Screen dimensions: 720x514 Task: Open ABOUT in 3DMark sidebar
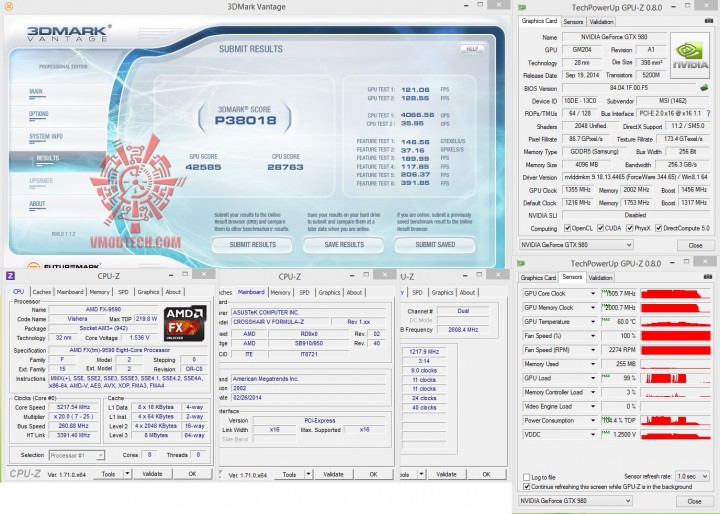tap(37, 204)
